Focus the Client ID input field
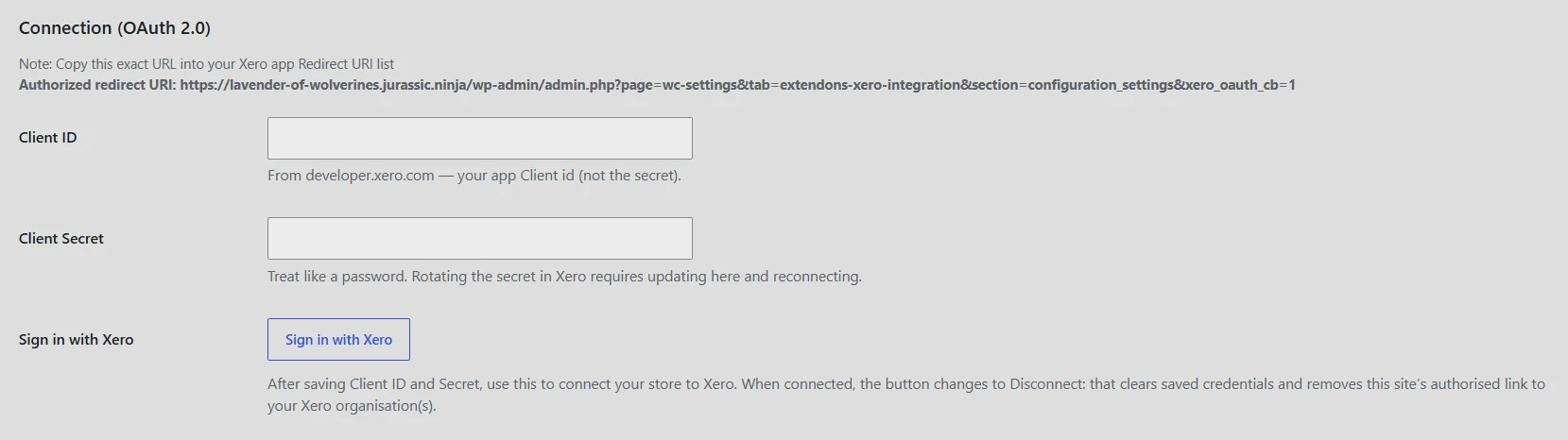 click(480, 138)
